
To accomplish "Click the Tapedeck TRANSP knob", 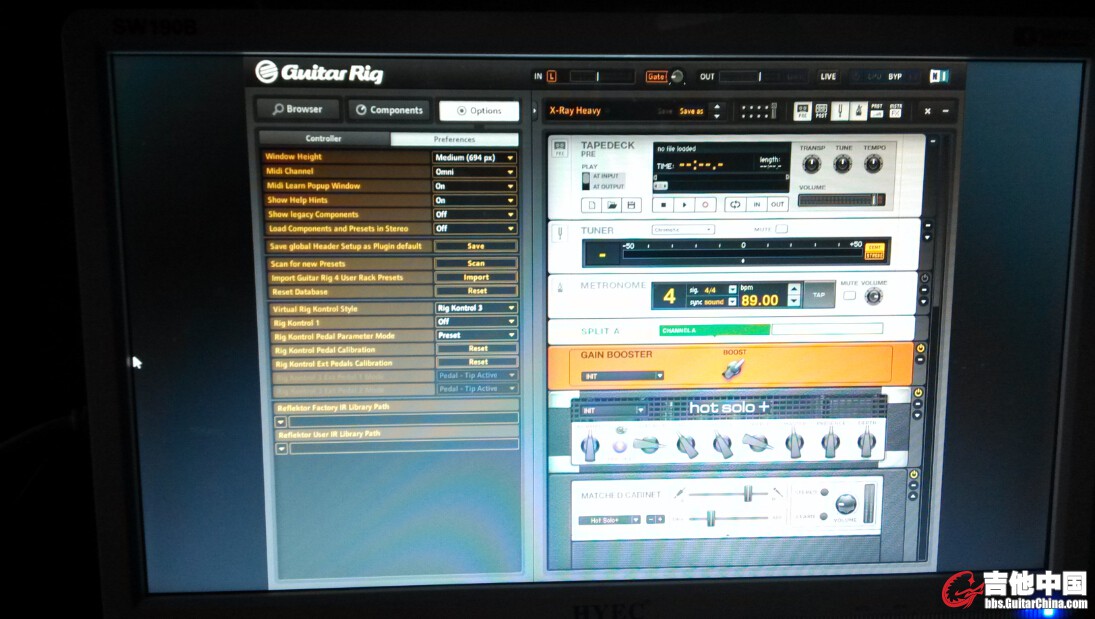I will pos(811,164).
